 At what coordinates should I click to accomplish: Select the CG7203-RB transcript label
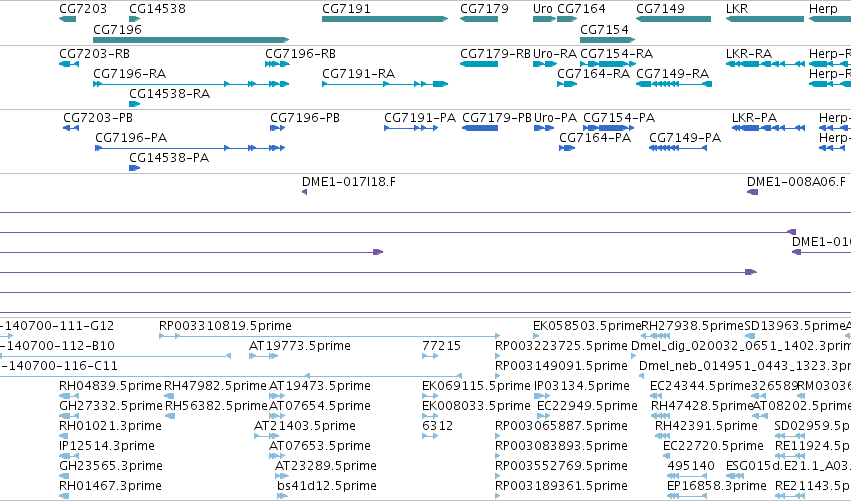point(94,54)
